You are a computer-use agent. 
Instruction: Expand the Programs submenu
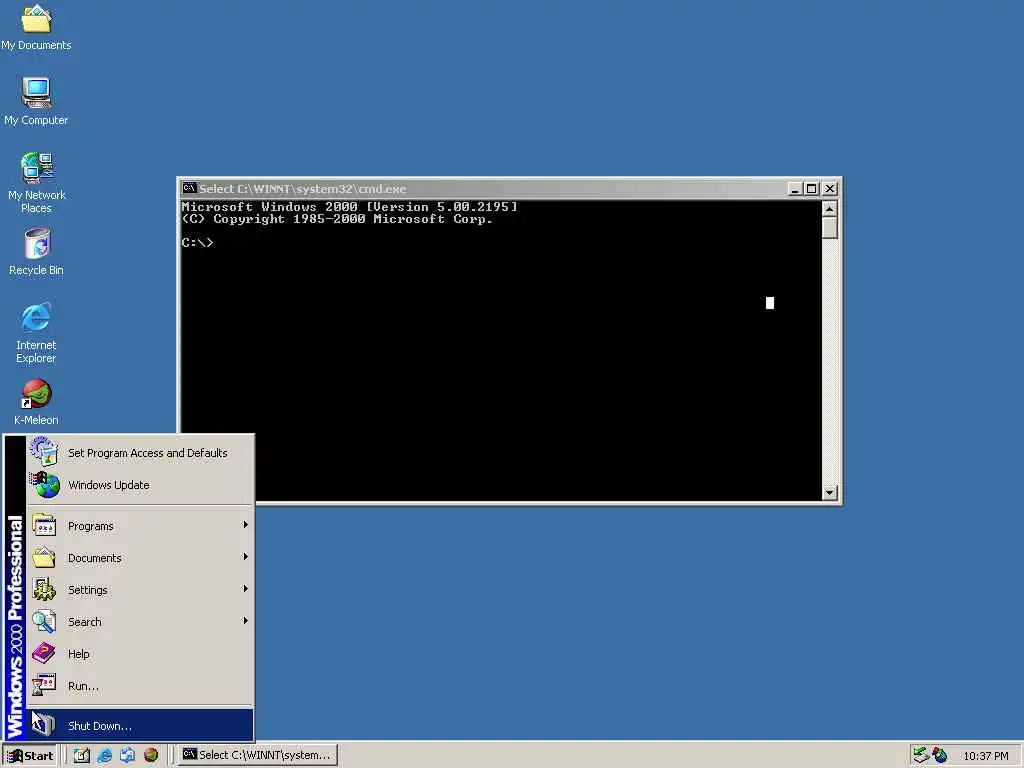click(x=140, y=526)
